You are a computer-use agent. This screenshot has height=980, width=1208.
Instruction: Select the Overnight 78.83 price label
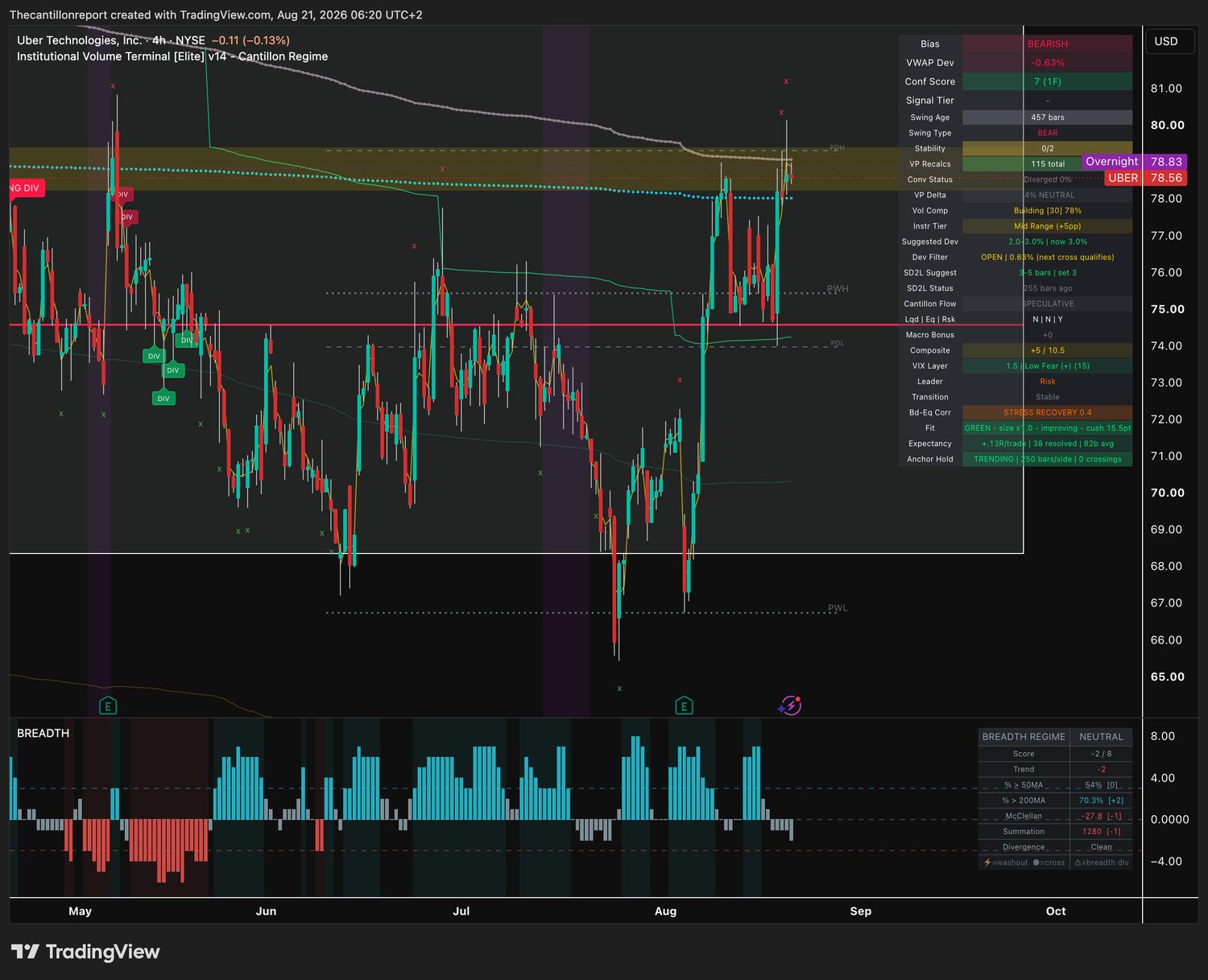1134,162
